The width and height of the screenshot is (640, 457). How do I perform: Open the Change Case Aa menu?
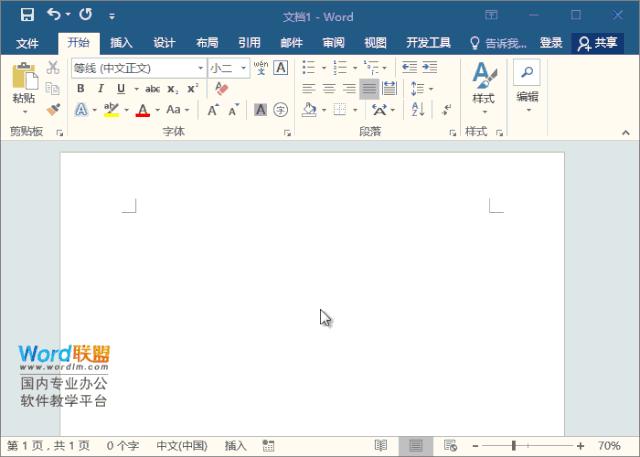pos(178,109)
